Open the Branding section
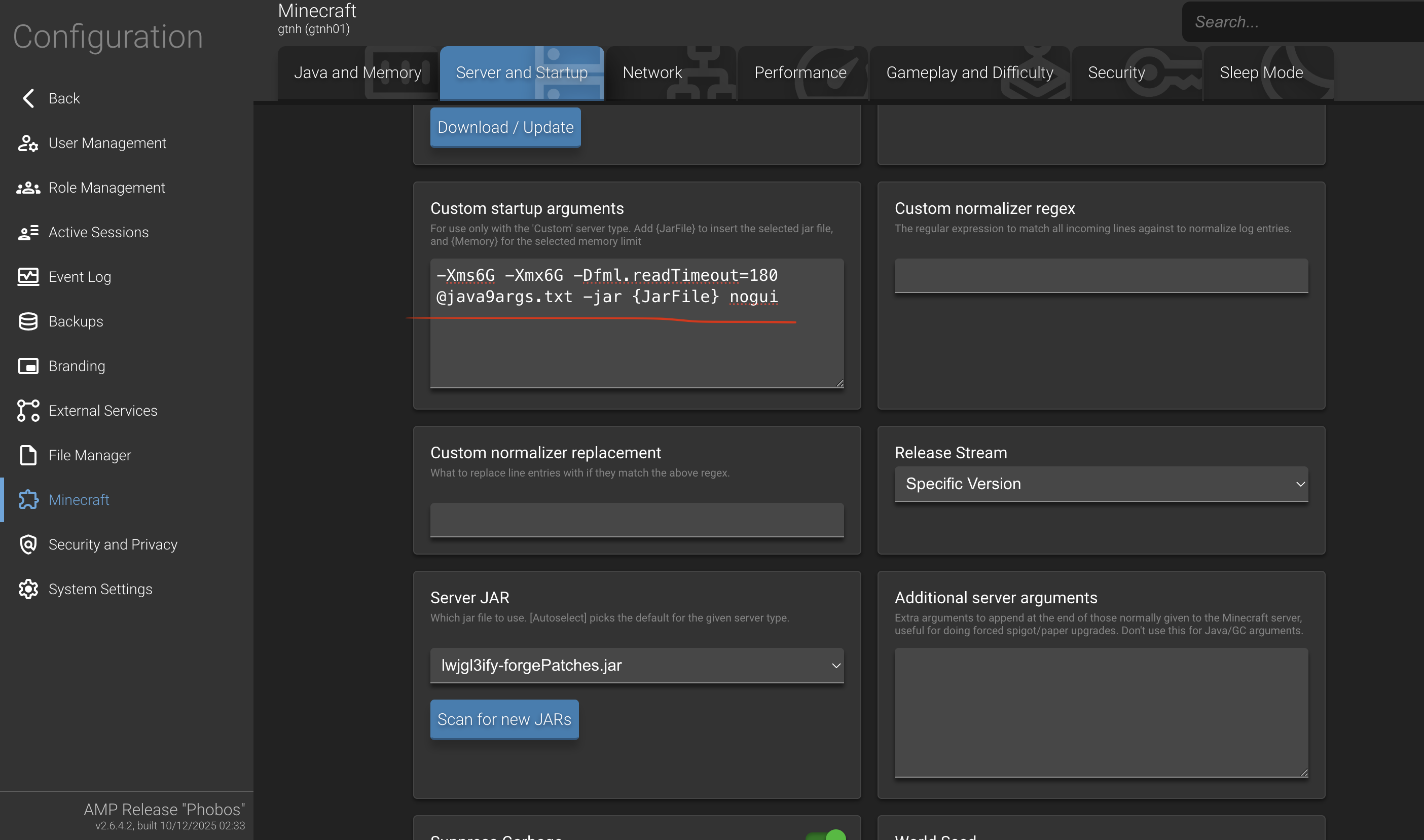Viewport: 1424px width, 840px height. (x=77, y=366)
